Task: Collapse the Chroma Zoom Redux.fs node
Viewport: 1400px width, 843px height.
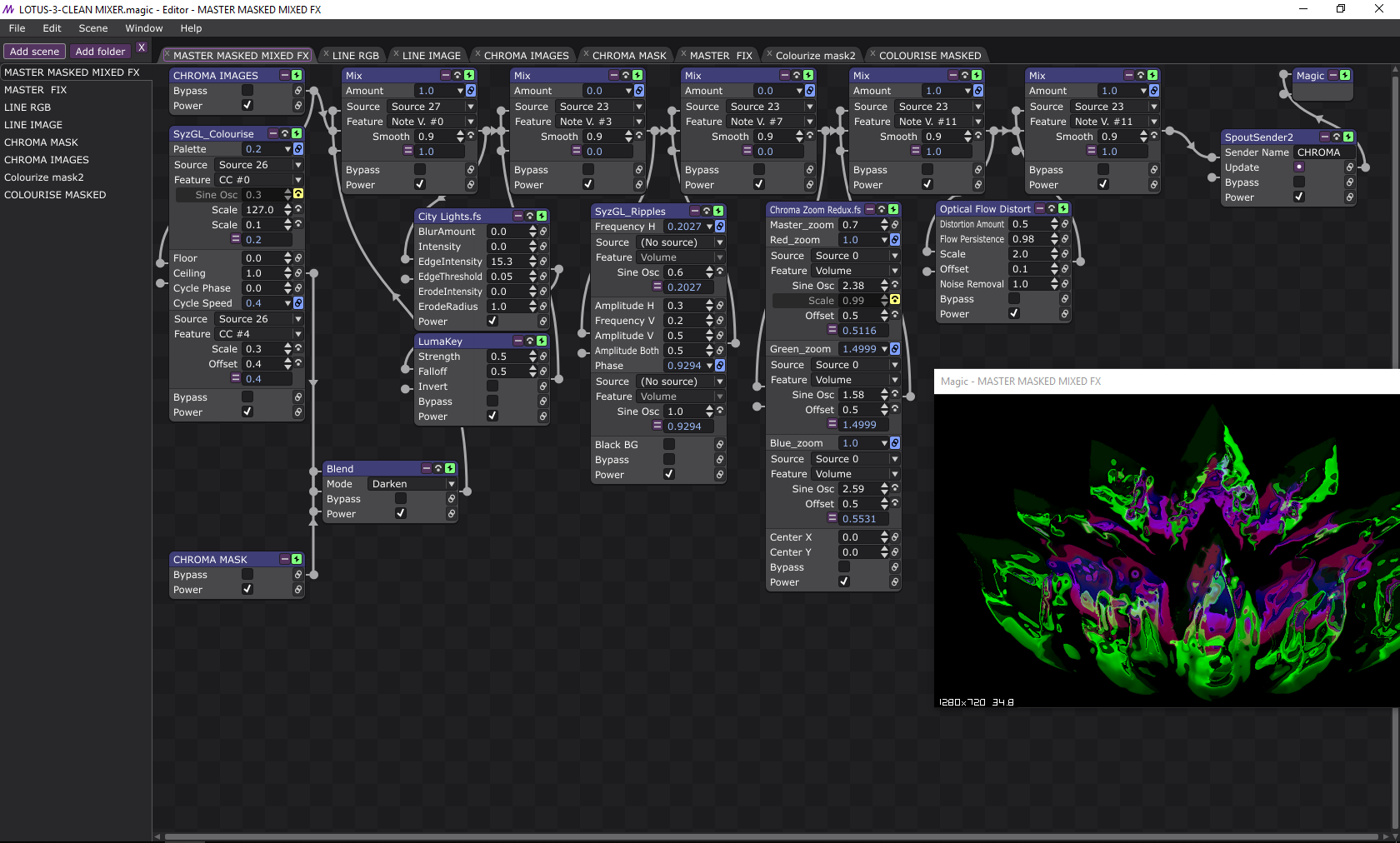Action: coord(870,209)
